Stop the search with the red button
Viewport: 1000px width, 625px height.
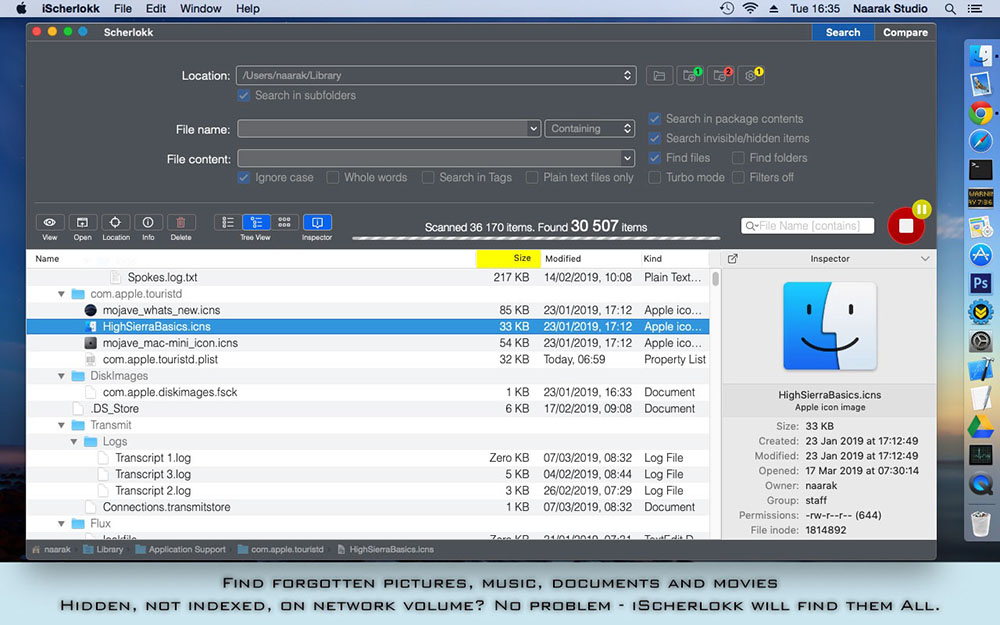click(906, 226)
